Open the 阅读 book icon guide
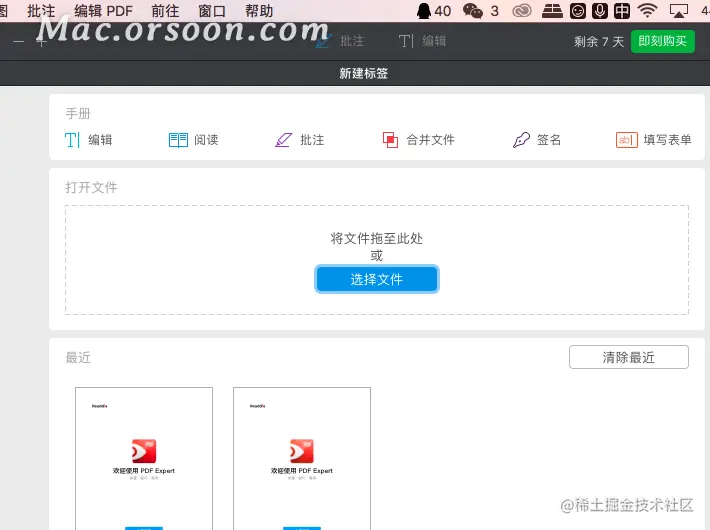Screen dimensions: 710x530 click(x=178, y=140)
